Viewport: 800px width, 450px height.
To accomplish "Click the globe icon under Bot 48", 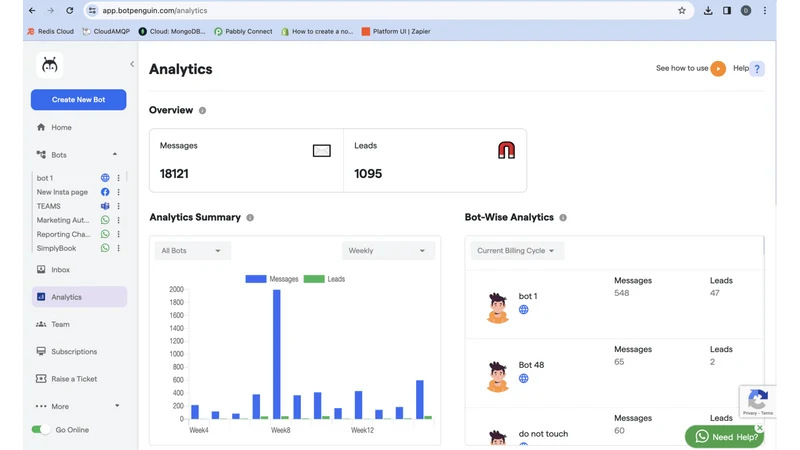I will 523,379.
